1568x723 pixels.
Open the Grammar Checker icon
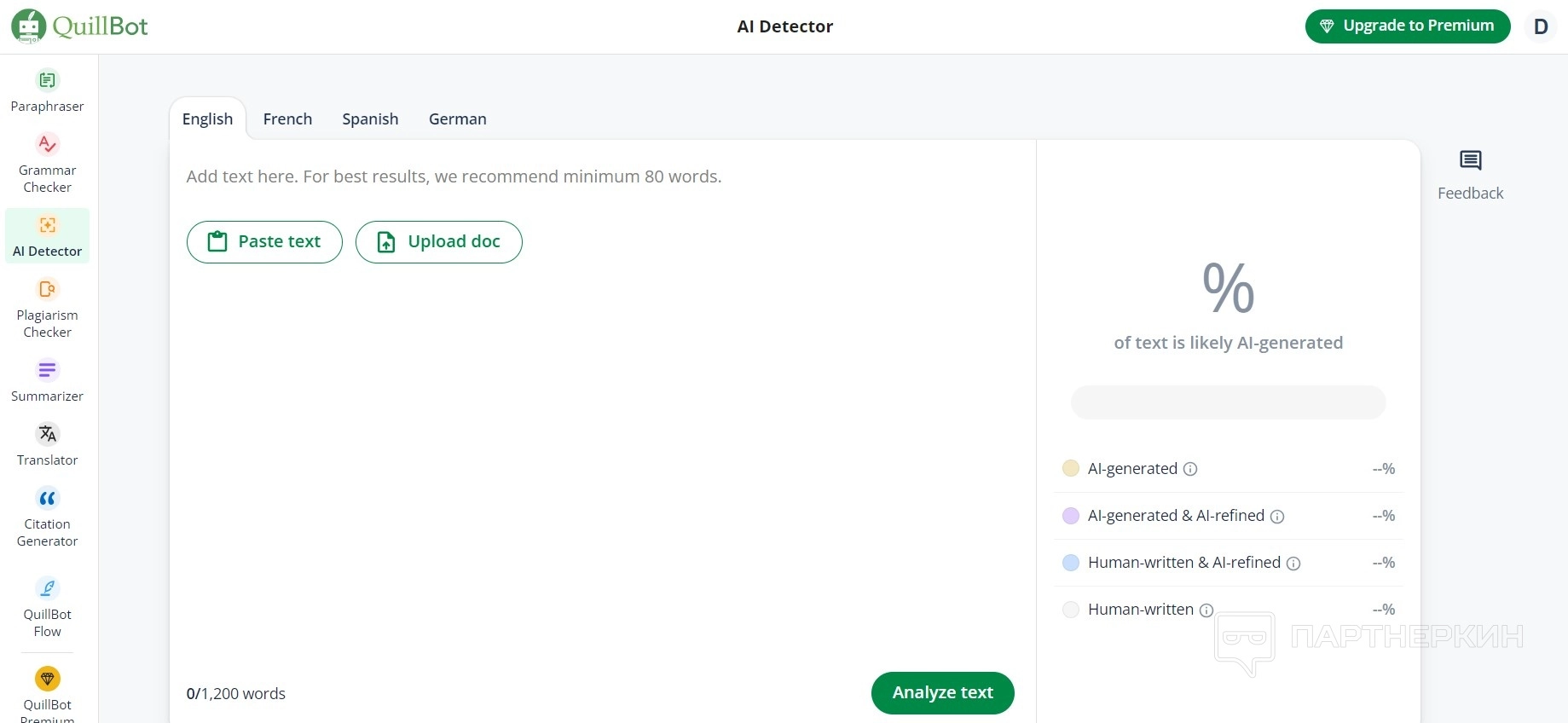(x=48, y=144)
